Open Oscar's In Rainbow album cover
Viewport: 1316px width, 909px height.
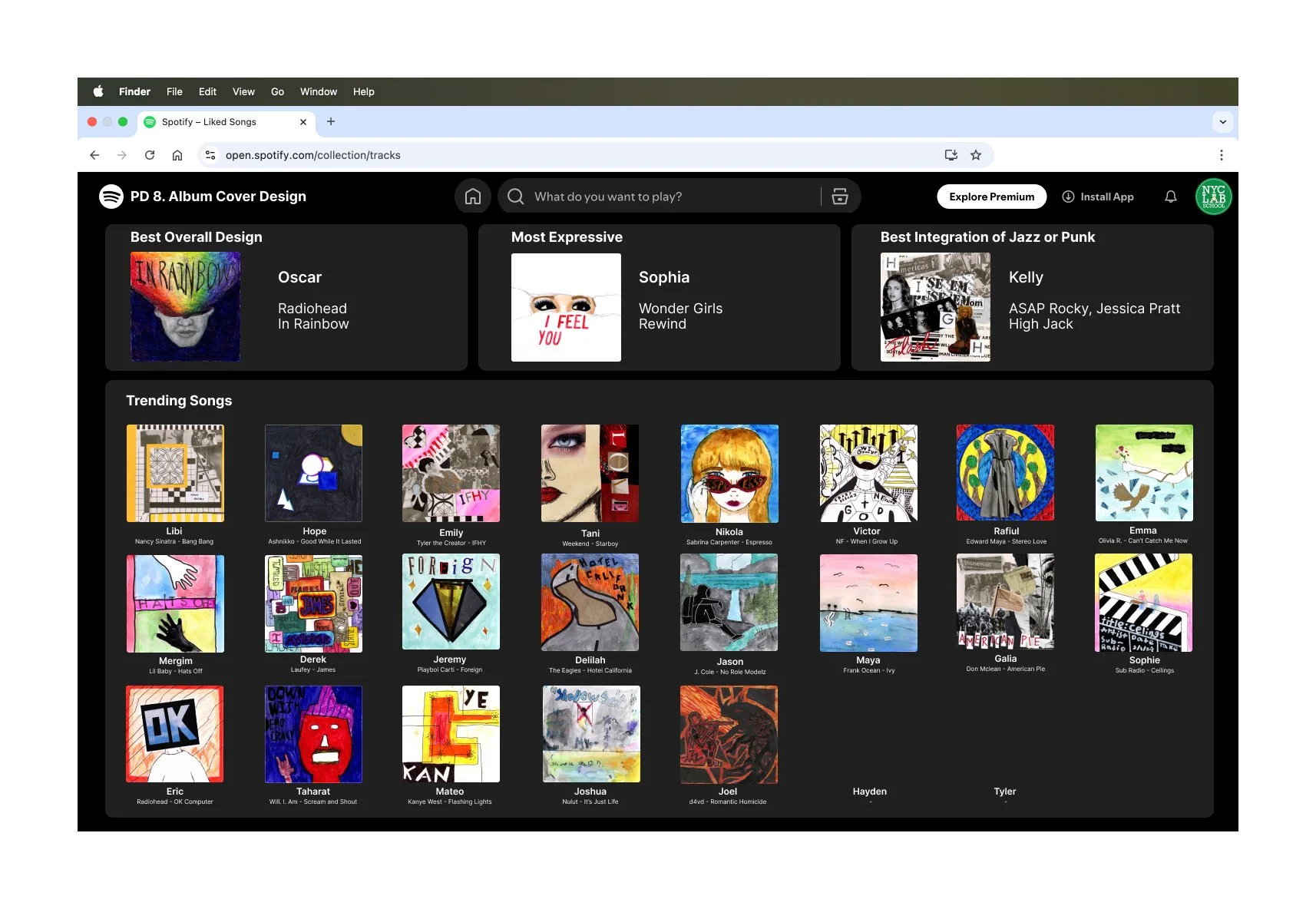(185, 307)
